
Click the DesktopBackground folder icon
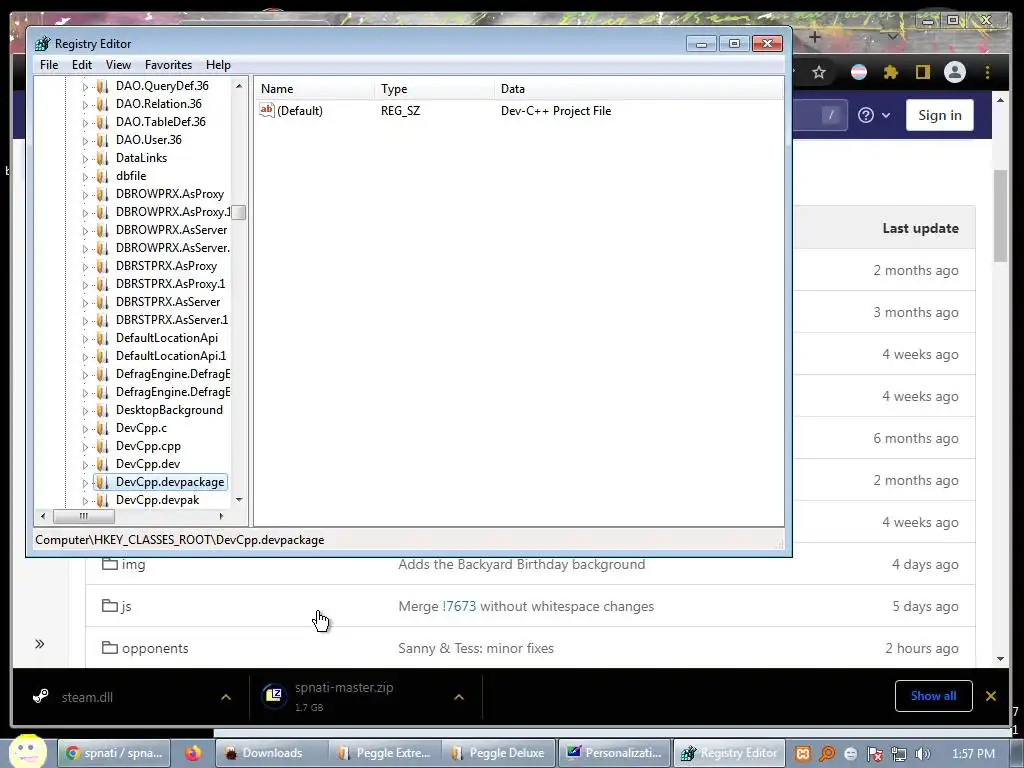[101, 410]
